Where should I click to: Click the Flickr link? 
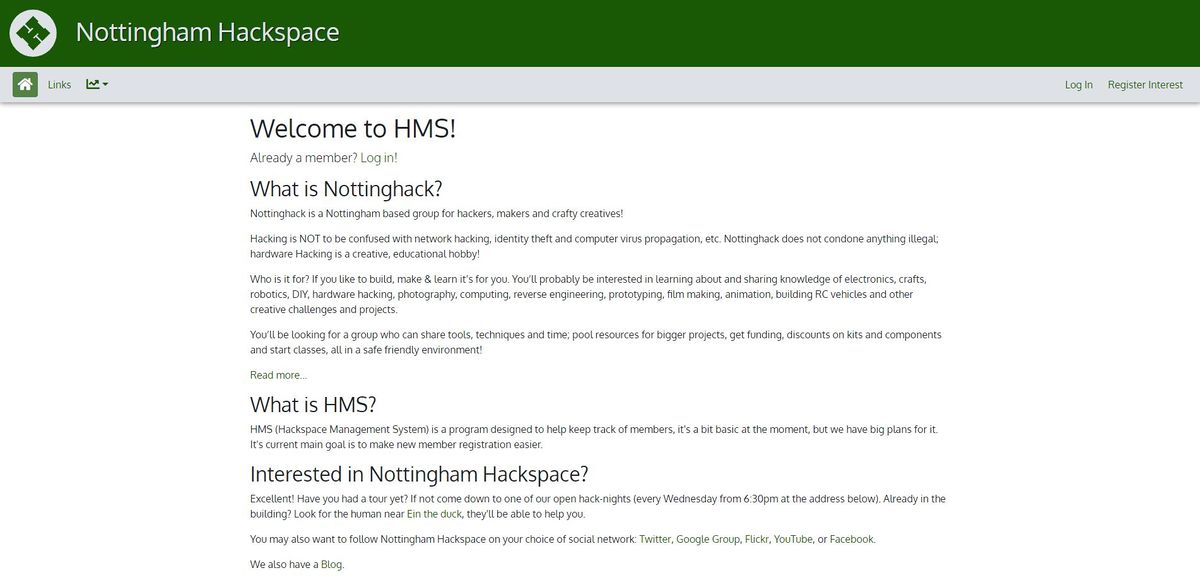[x=757, y=538]
